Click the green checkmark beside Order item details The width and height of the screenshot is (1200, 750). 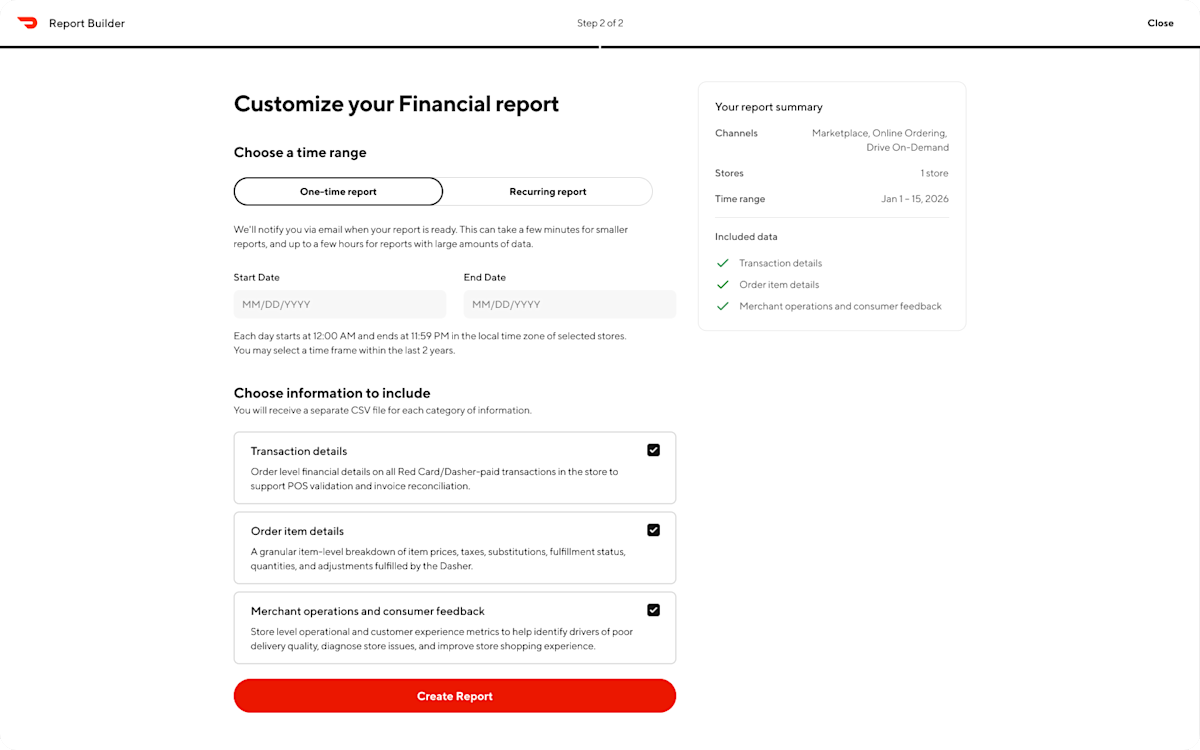722,284
